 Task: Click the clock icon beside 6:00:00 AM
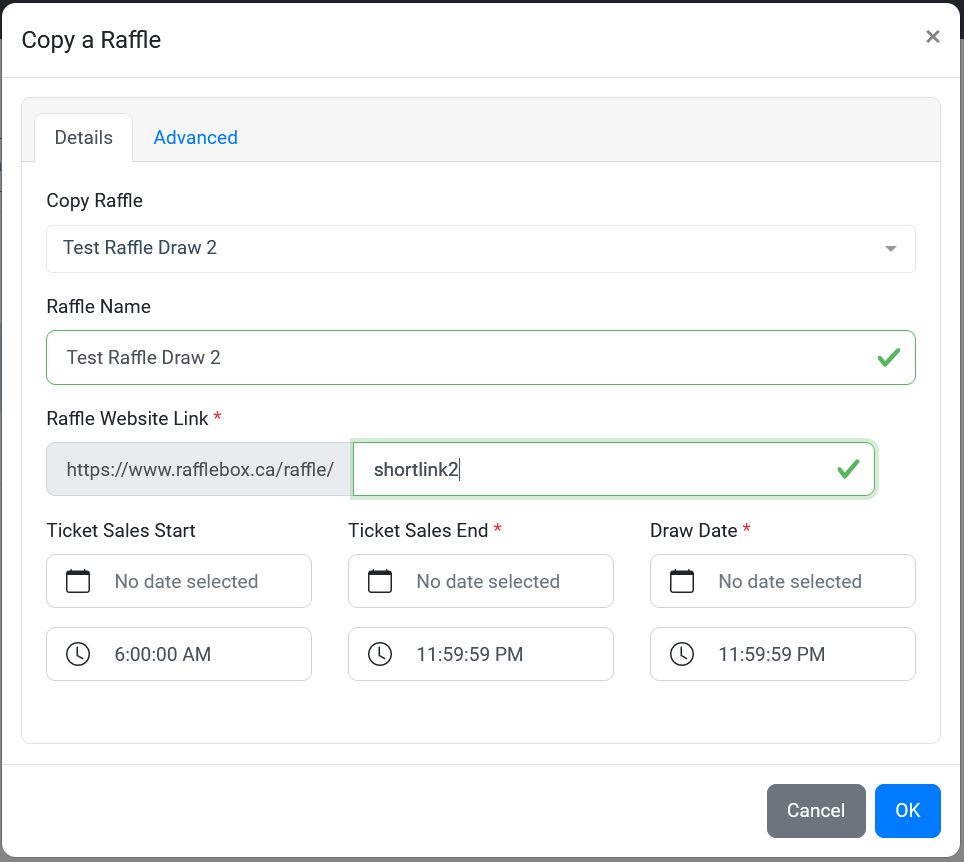click(78, 654)
